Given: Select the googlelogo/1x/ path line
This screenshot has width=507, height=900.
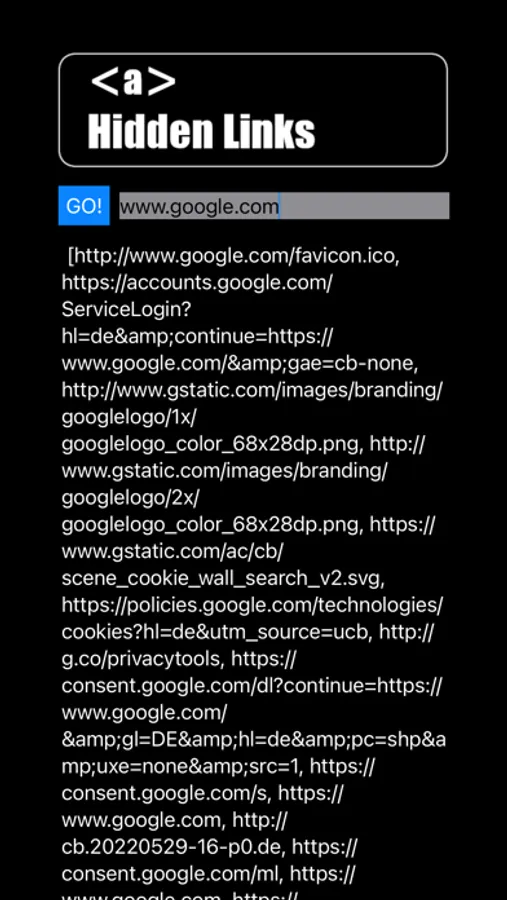Looking at the screenshot, I should click(x=129, y=417).
